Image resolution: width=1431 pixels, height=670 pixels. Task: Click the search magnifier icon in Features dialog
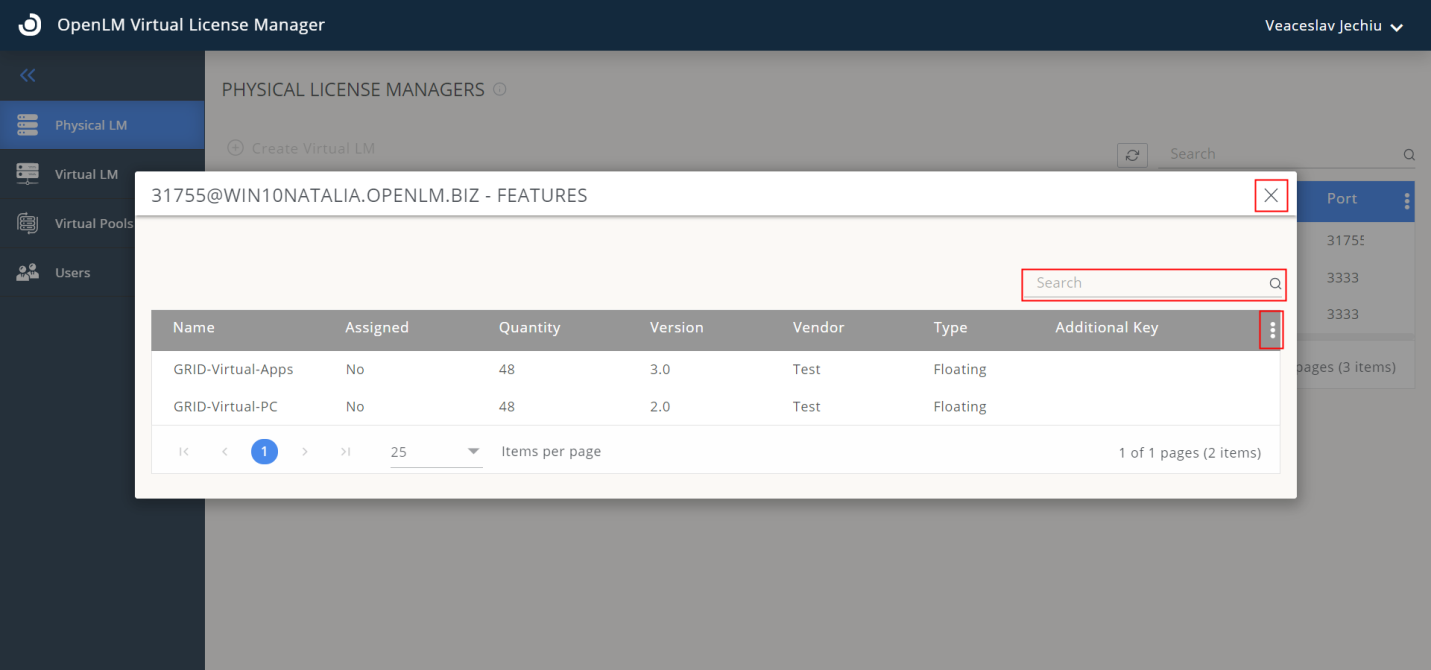pos(1275,284)
